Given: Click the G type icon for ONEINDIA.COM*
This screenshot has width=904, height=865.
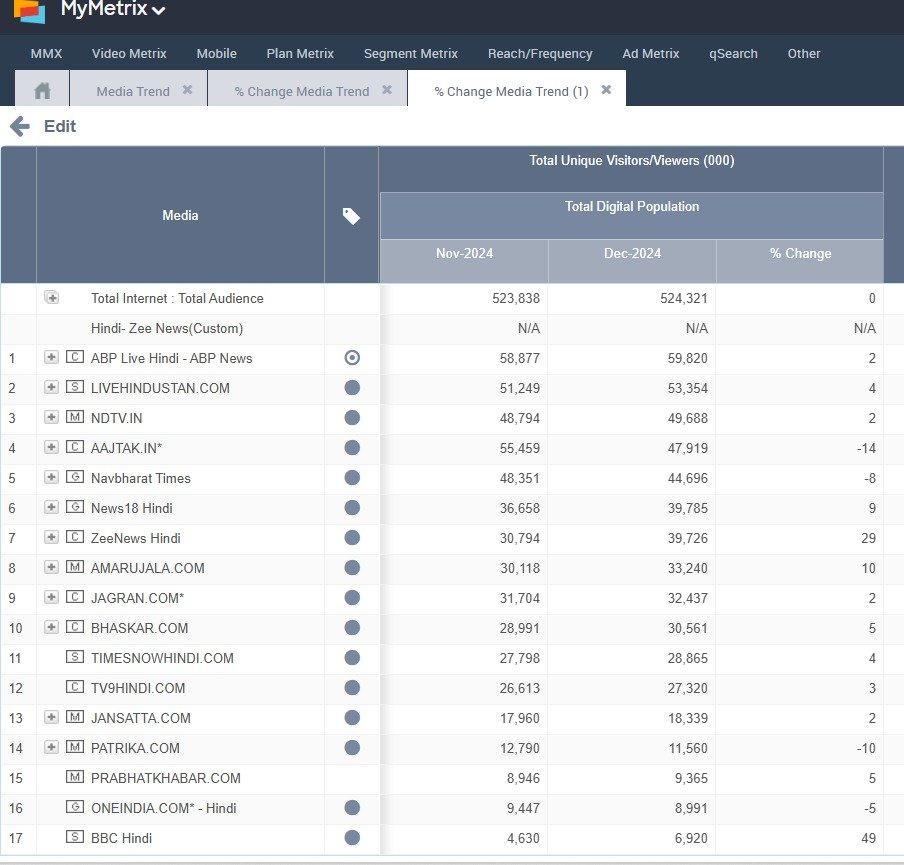Looking at the screenshot, I should [x=75, y=807].
